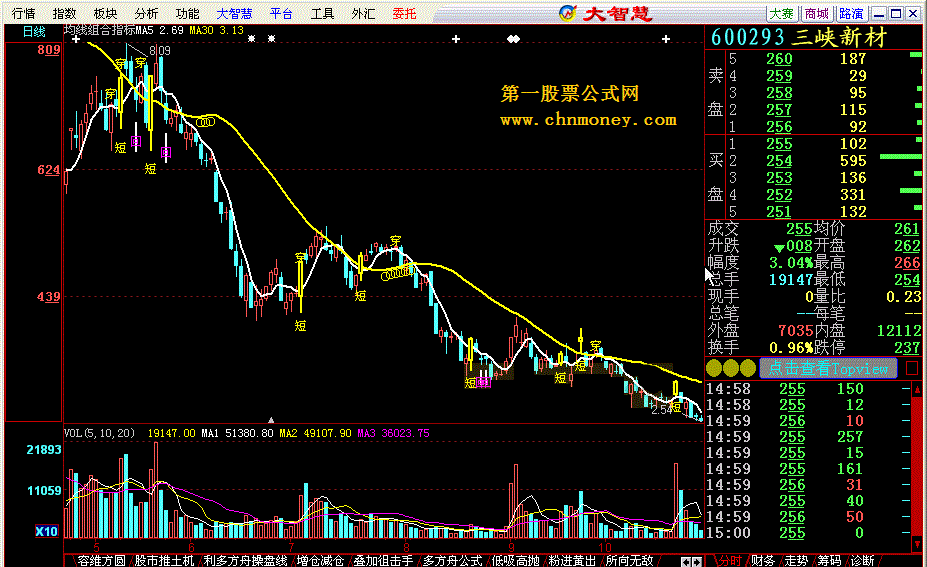Click buy level 5 price 251
The width and height of the screenshot is (927, 567).
coord(779,211)
